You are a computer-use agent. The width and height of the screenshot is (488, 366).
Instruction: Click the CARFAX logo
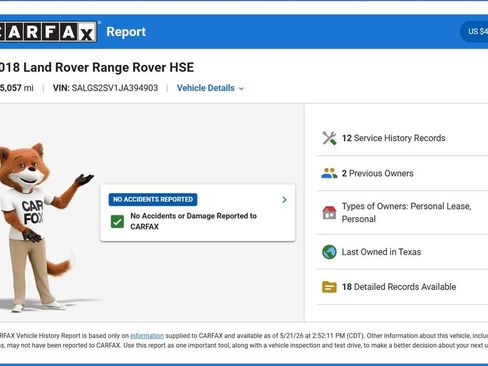[48, 32]
